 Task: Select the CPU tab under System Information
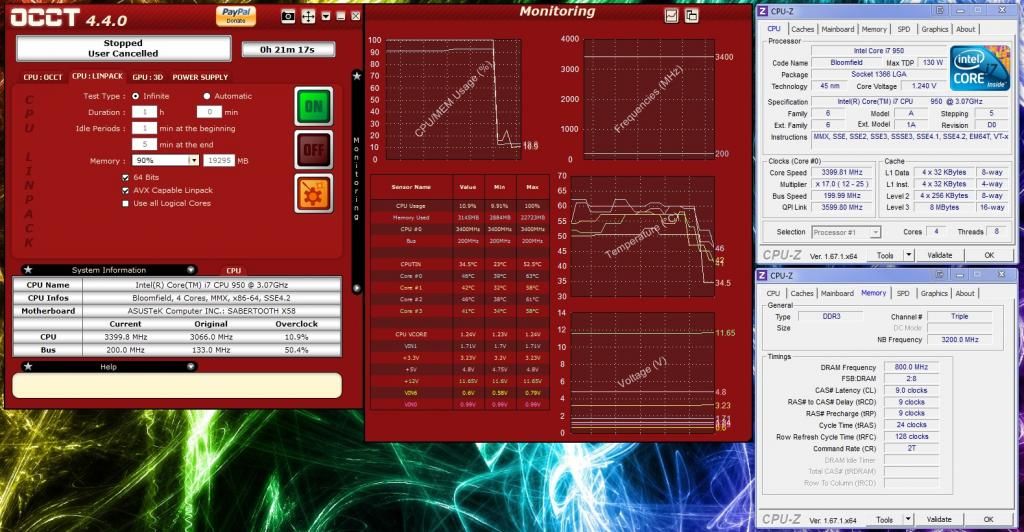234,270
